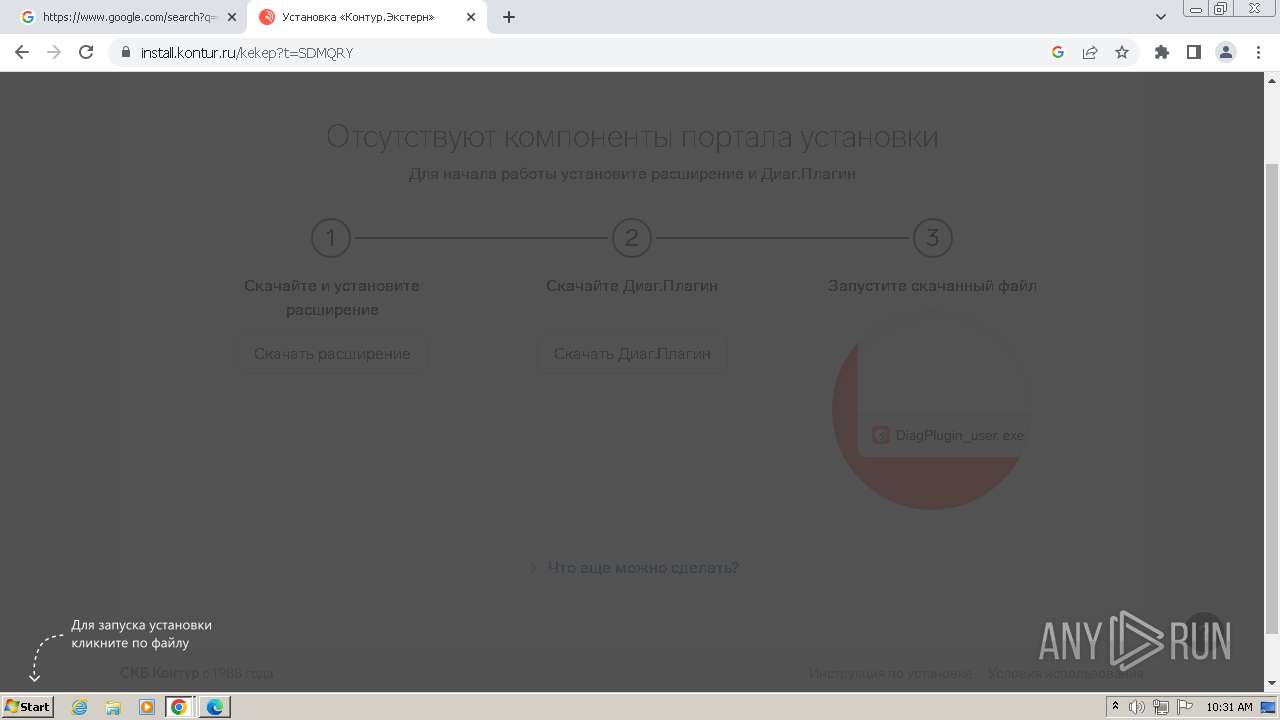The width and height of the screenshot is (1280, 720).
Task: Close the Google search tab
Action: click(x=232, y=17)
